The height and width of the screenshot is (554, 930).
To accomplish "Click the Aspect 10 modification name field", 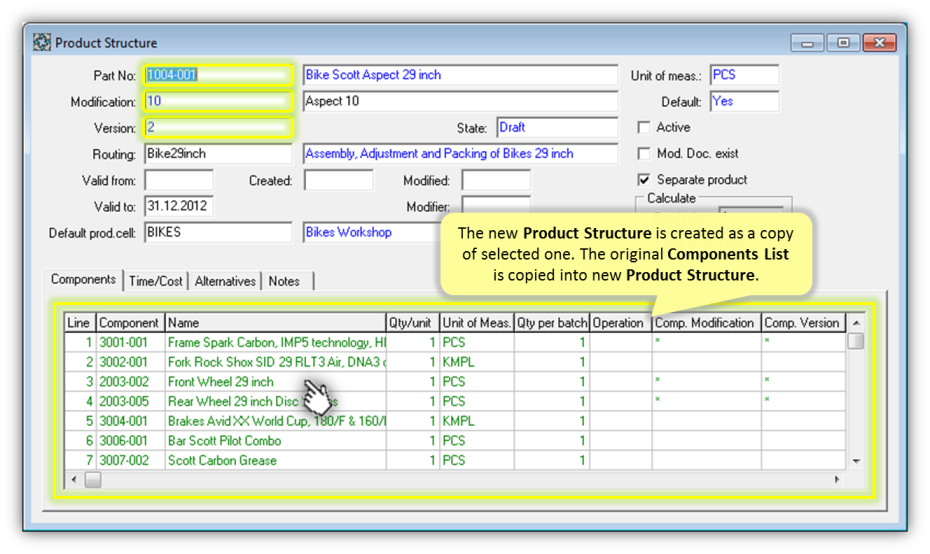I will (460, 101).
